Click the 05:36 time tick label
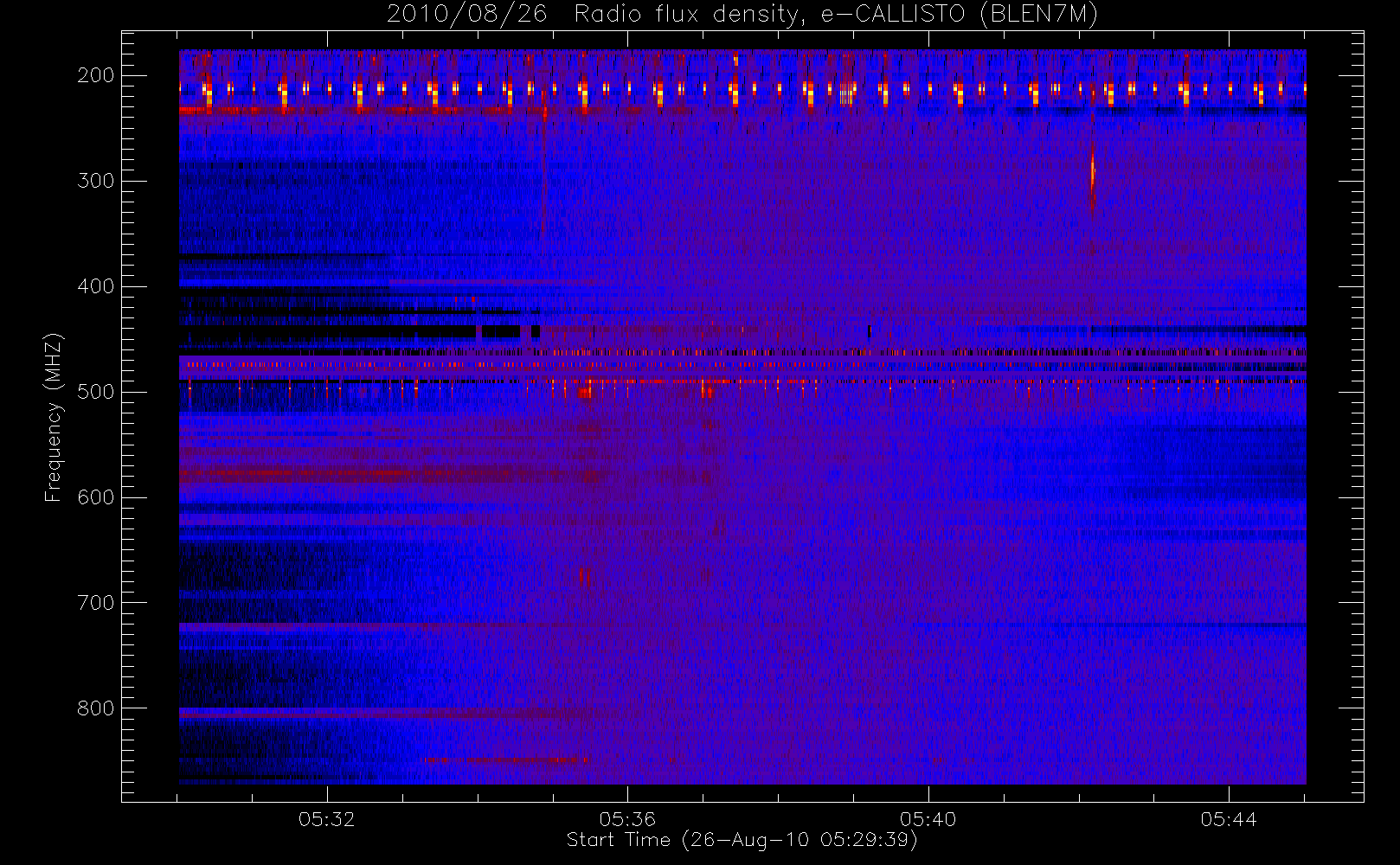Image resolution: width=1400 pixels, height=865 pixels. [627, 819]
